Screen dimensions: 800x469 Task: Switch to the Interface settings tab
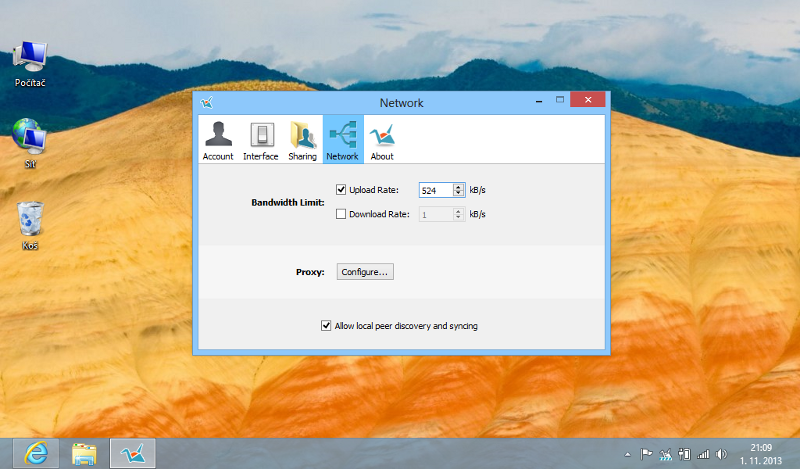261,140
